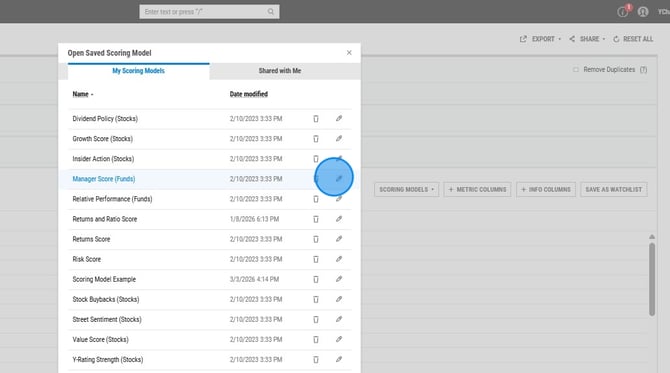Open Relative Performance (Funds) model
670x373 pixels.
(112, 199)
